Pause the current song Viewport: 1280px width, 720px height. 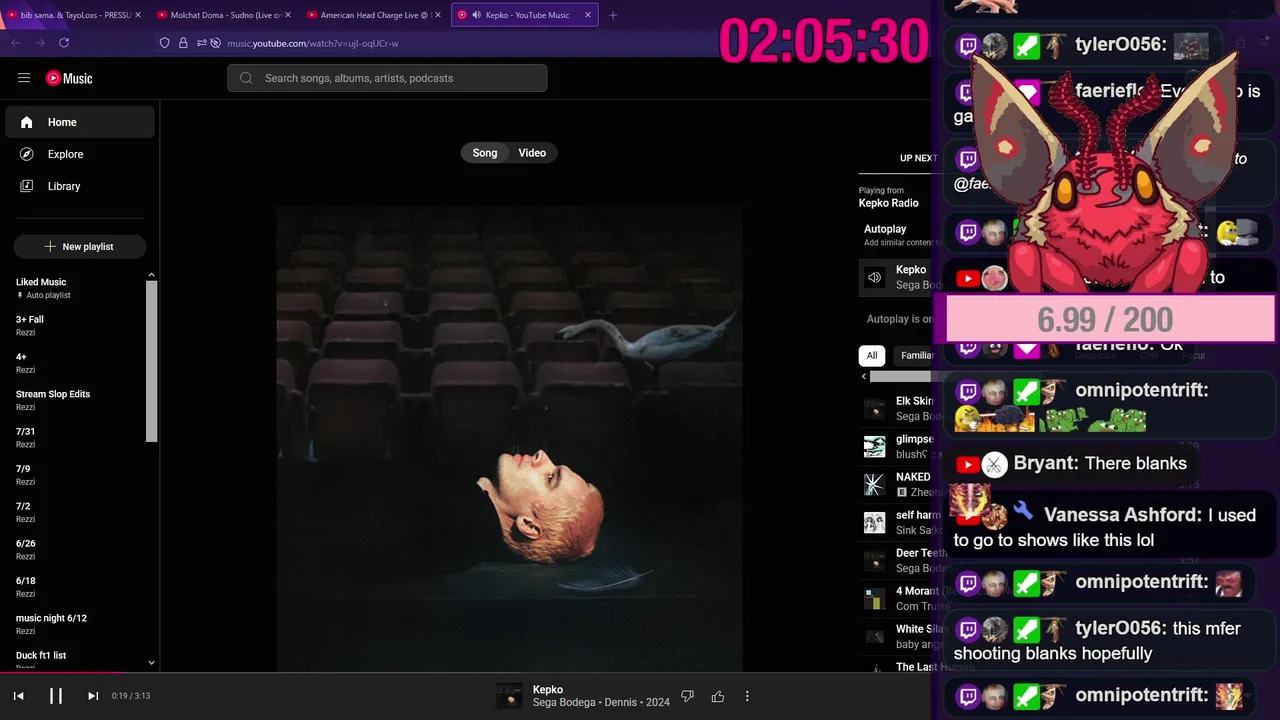56,696
